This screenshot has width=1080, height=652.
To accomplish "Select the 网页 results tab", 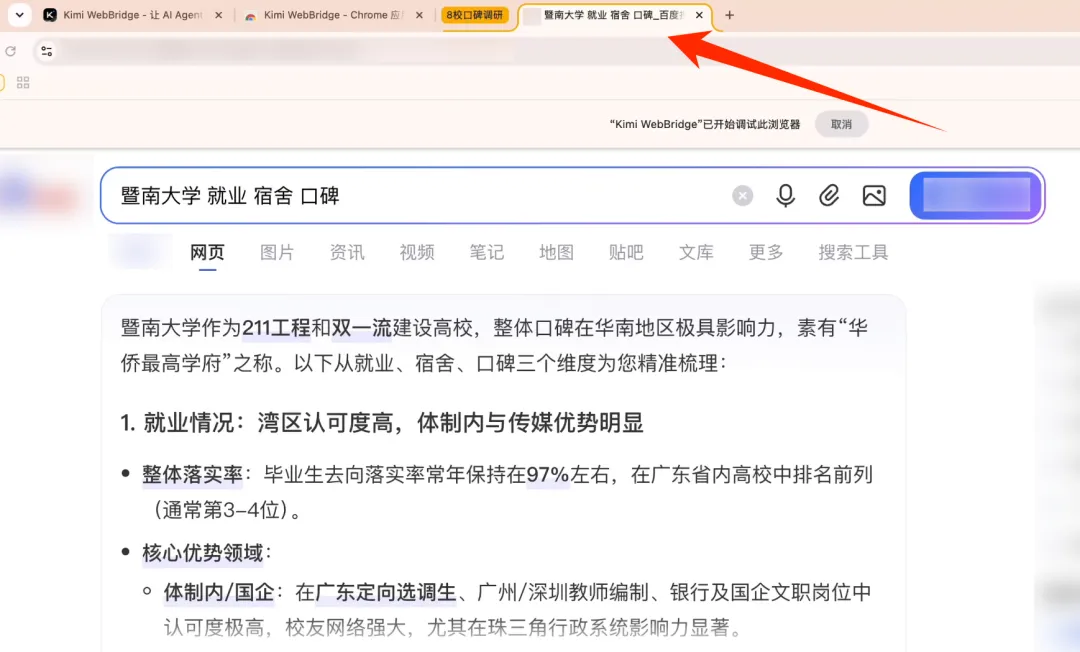I will 207,253.
